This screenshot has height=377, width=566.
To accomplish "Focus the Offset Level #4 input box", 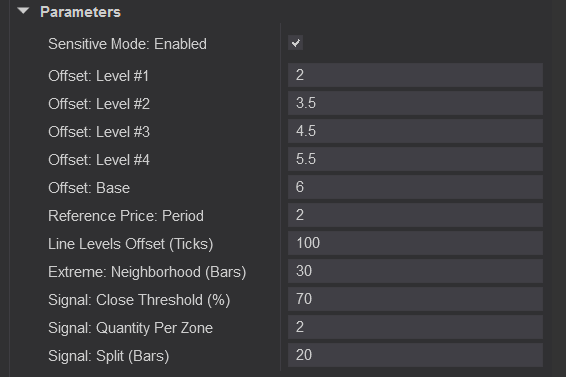I will [x=415, y=159].
